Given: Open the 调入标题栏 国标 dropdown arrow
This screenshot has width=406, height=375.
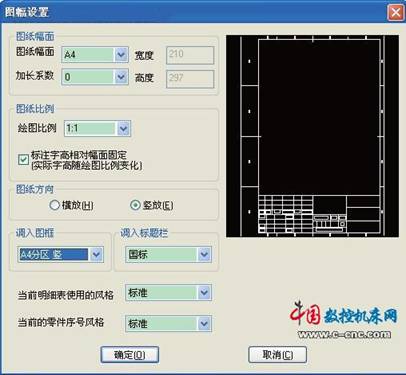Looking at the screenshot, I should click(x=204, y=255).
